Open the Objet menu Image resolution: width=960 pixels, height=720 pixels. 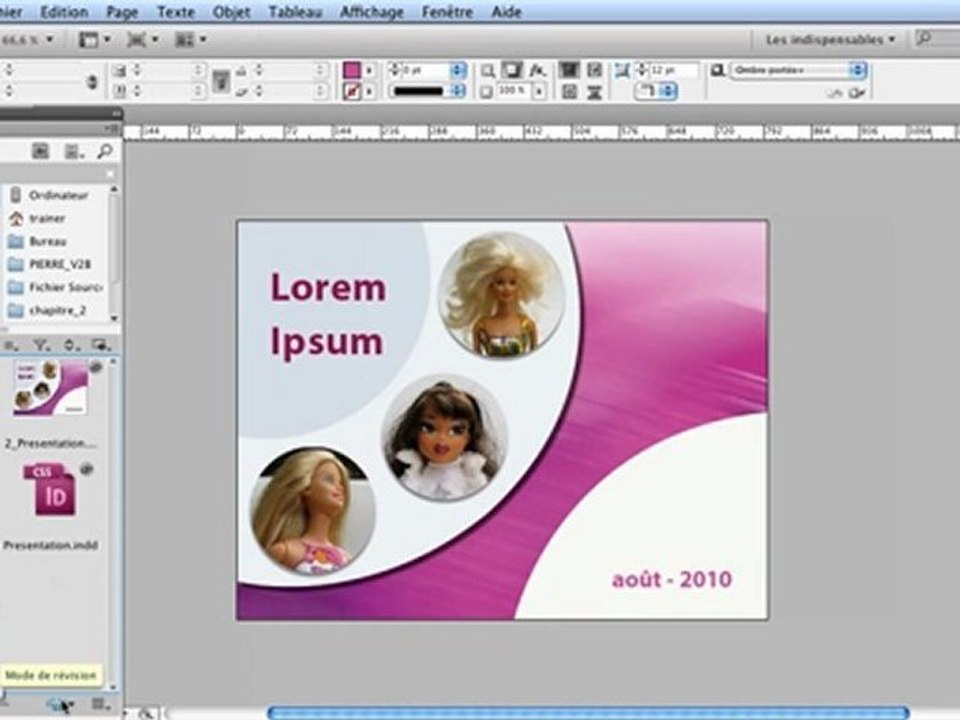[x=231, y=12]
